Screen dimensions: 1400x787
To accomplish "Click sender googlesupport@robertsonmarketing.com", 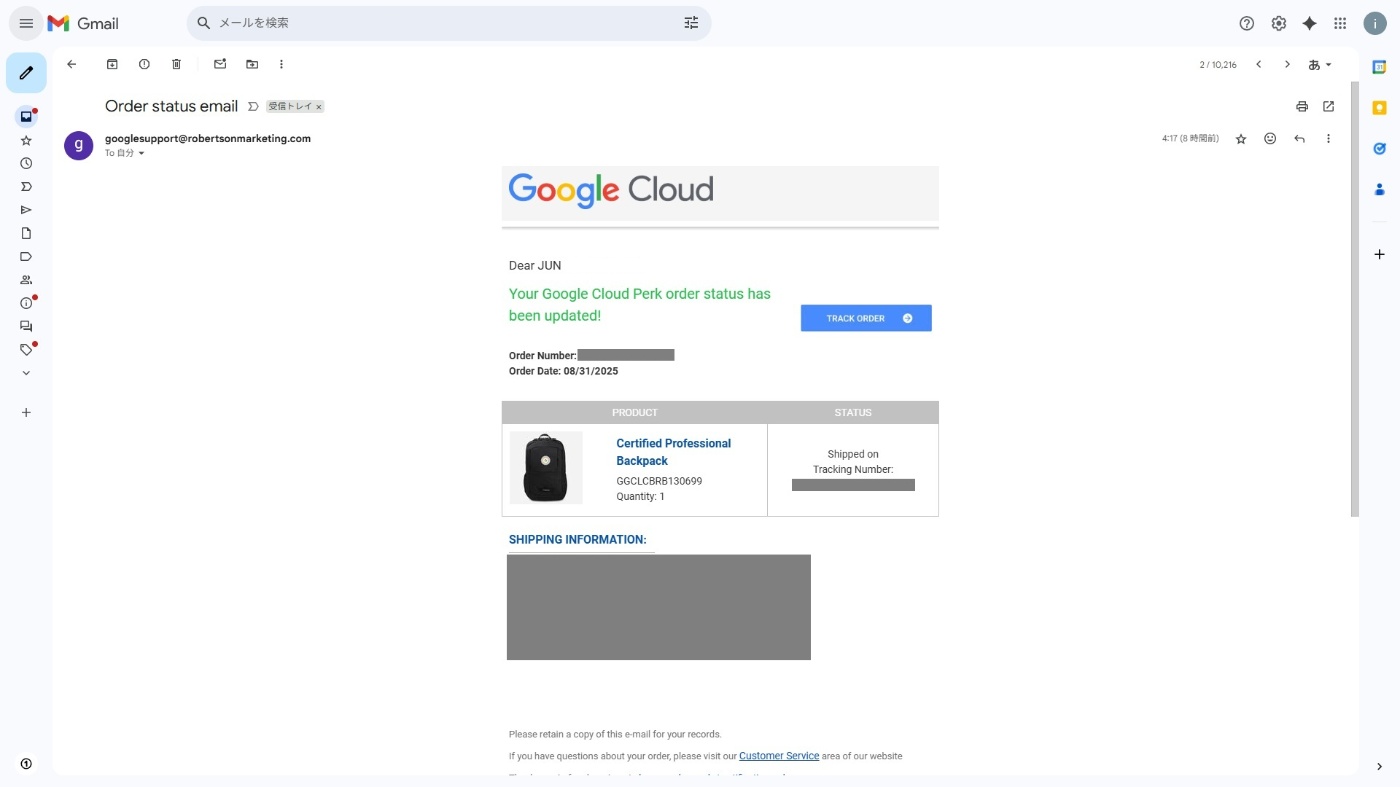I will [x=208, y=138].
